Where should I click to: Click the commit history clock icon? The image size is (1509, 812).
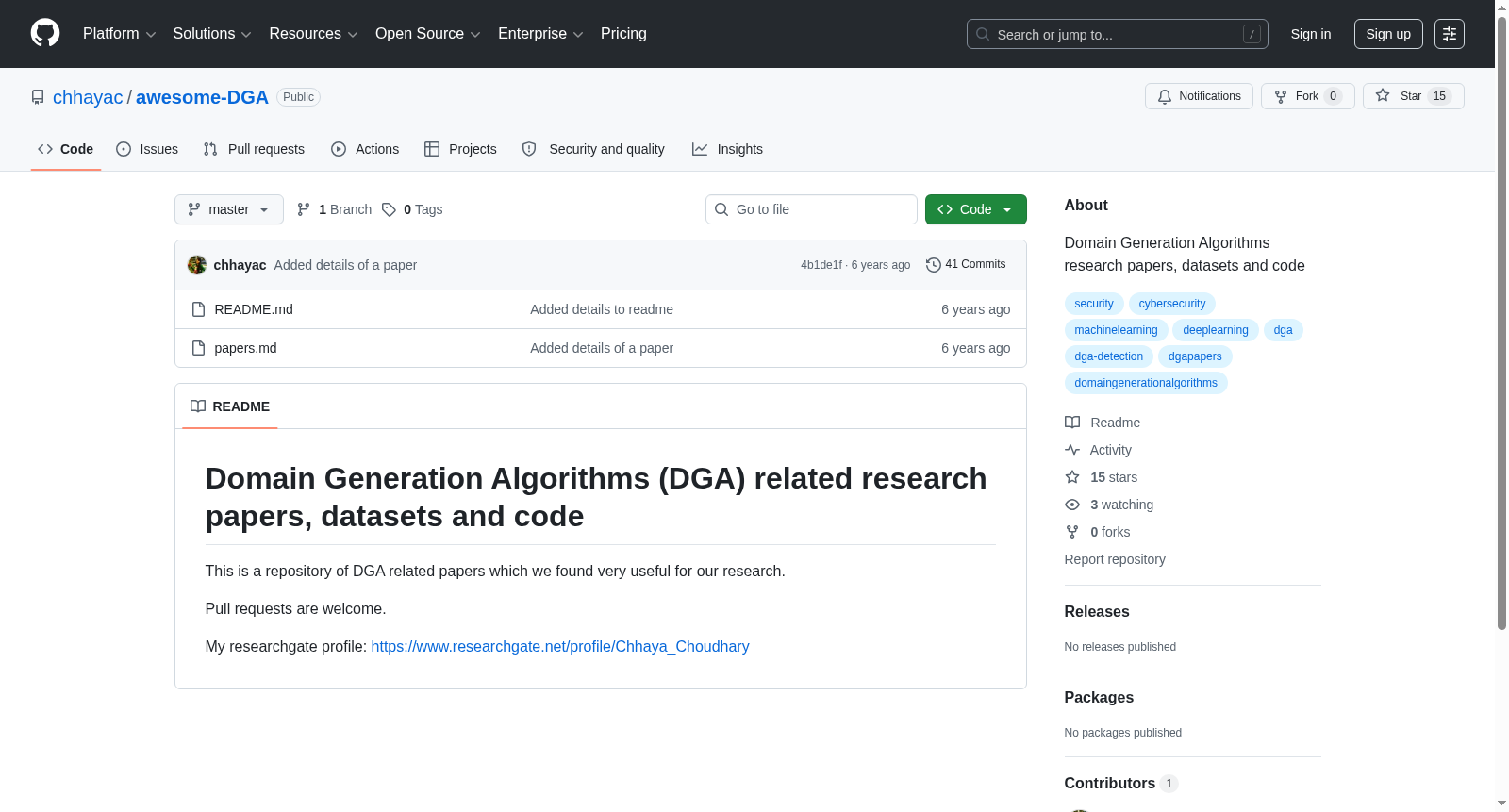pos(934,265)
